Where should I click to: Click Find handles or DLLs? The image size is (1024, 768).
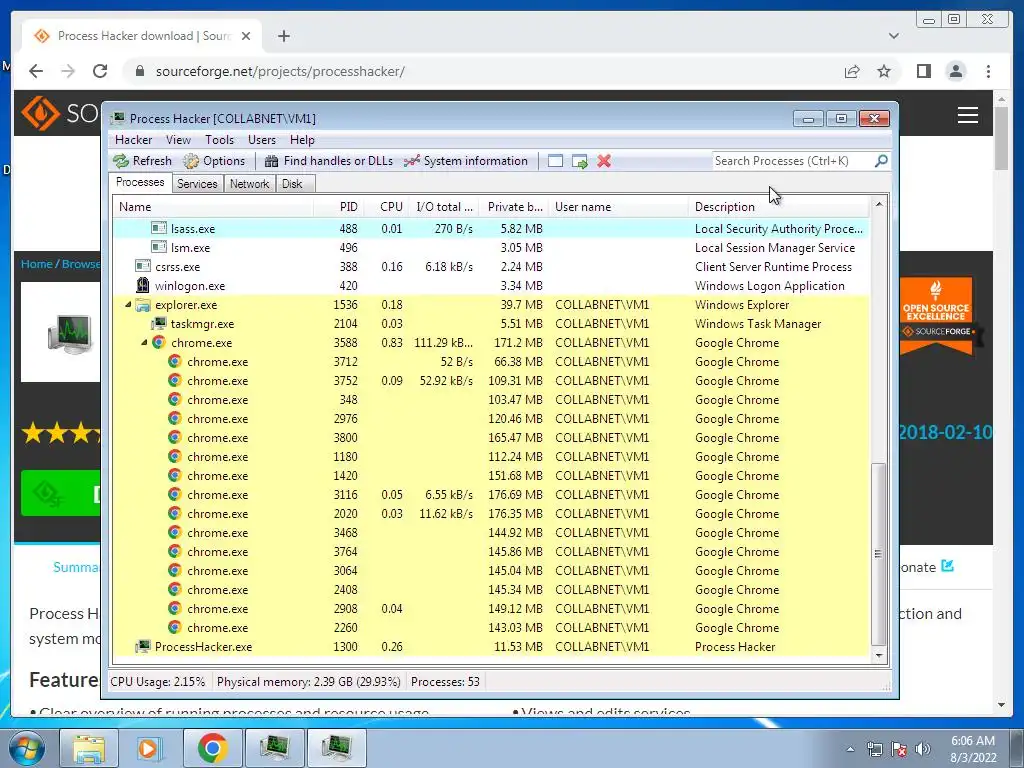coord(328,161)
